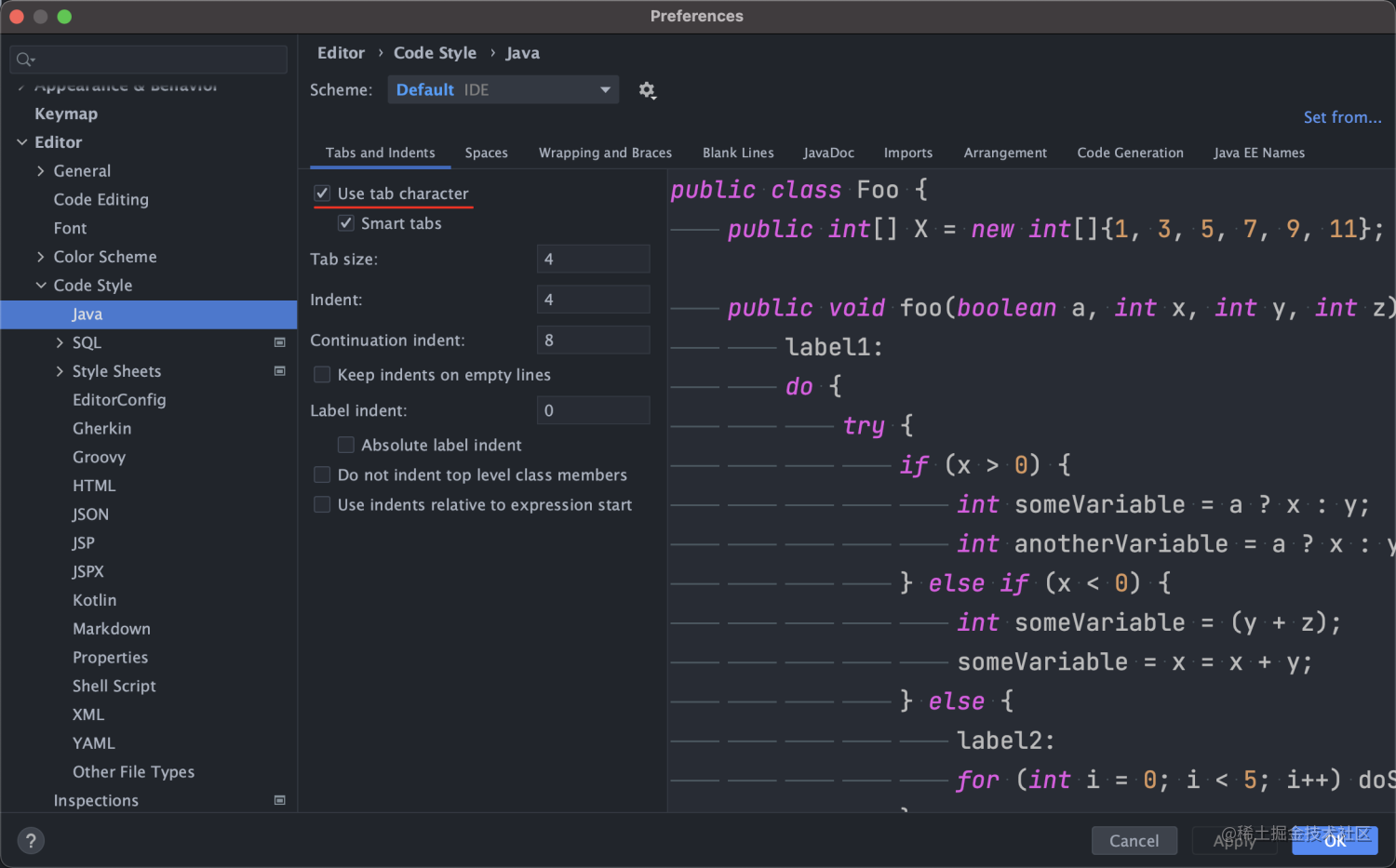The height and width of the screenshot is (868, 1396).
Task: Switch to the Blank Lines tab
Action: pos(738,153)
